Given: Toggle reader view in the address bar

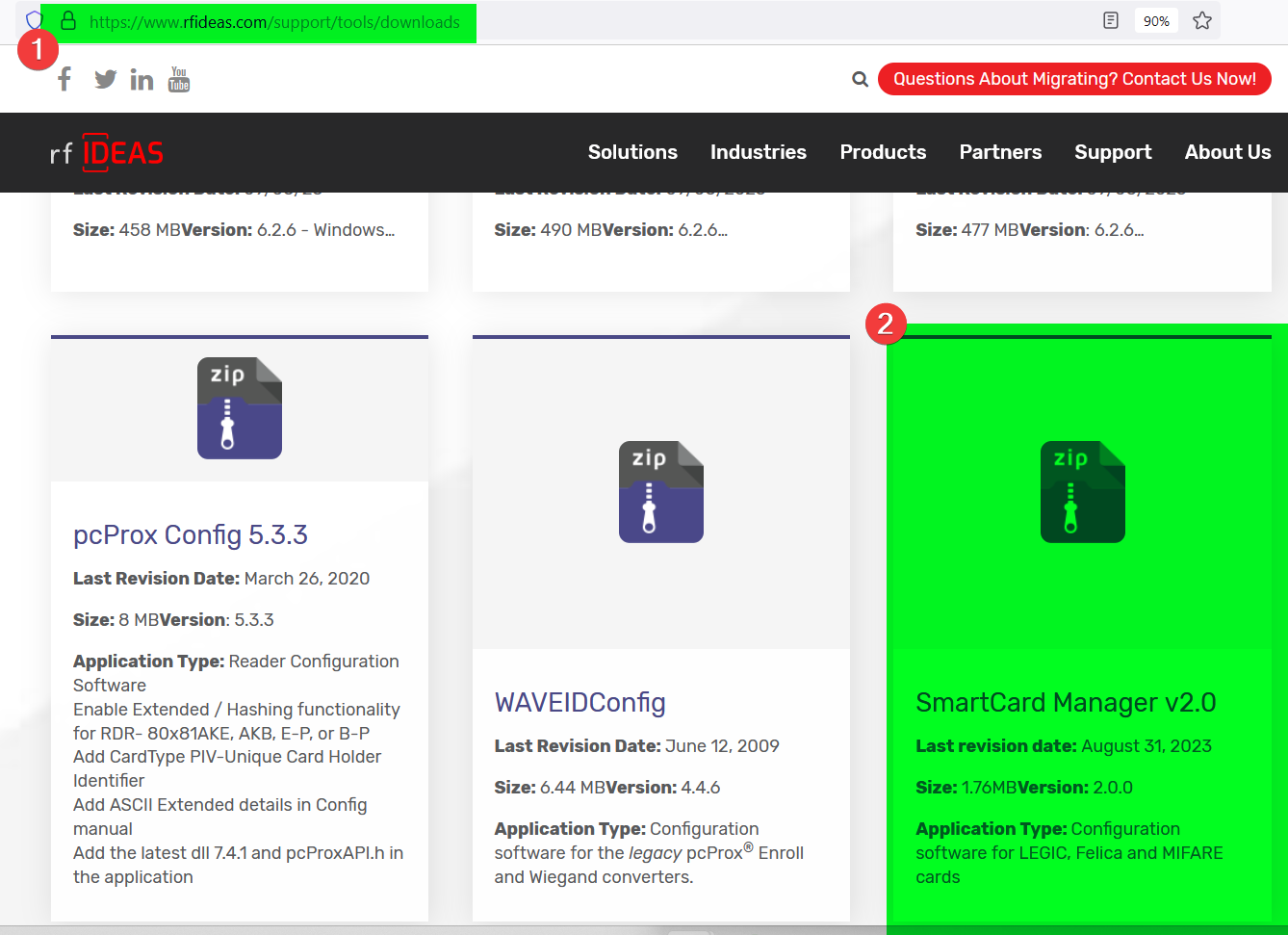Looking at the screenshot, I should point(1110,20).
